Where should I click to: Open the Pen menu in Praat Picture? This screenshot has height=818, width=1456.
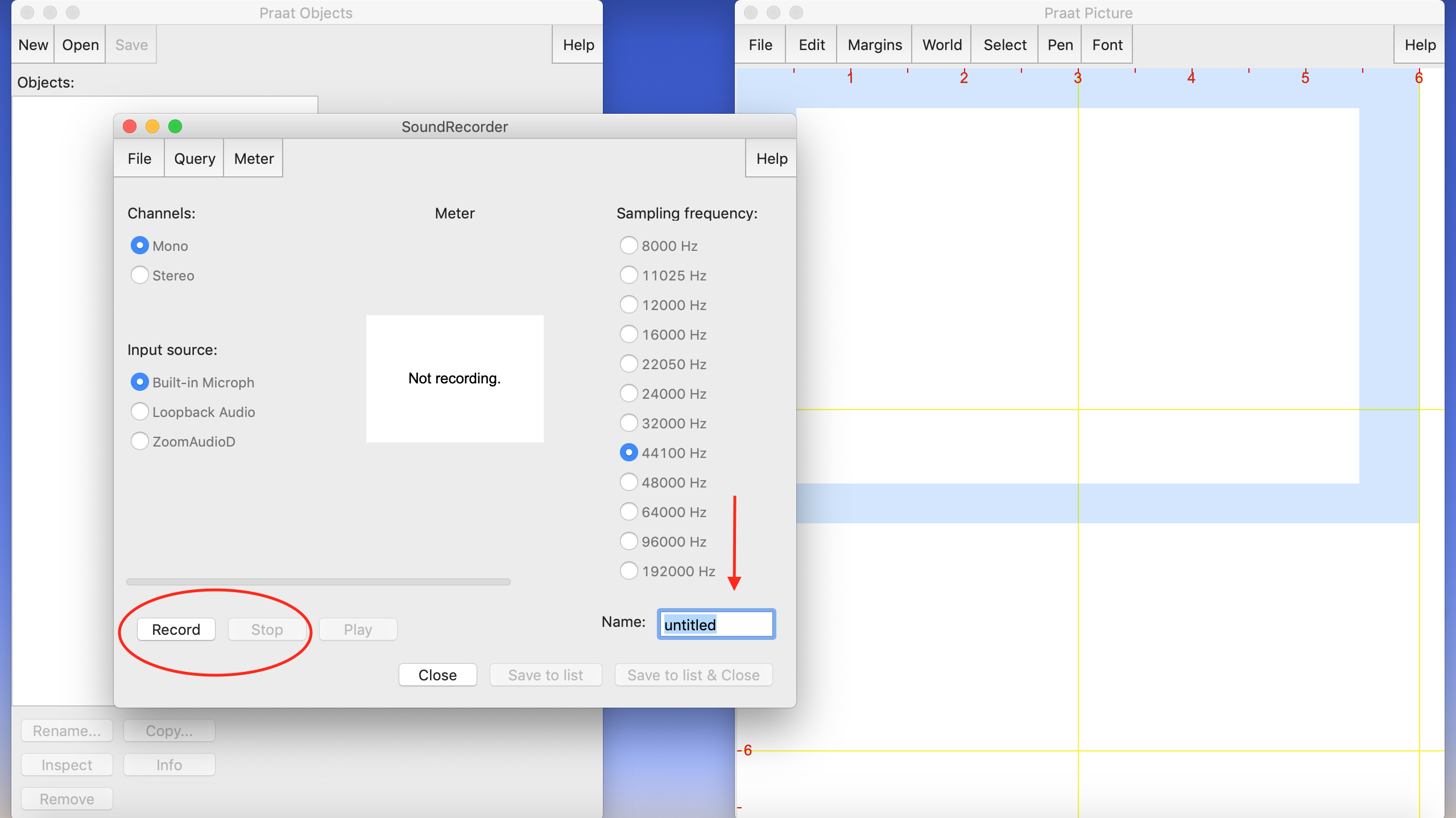point(1060,45)
